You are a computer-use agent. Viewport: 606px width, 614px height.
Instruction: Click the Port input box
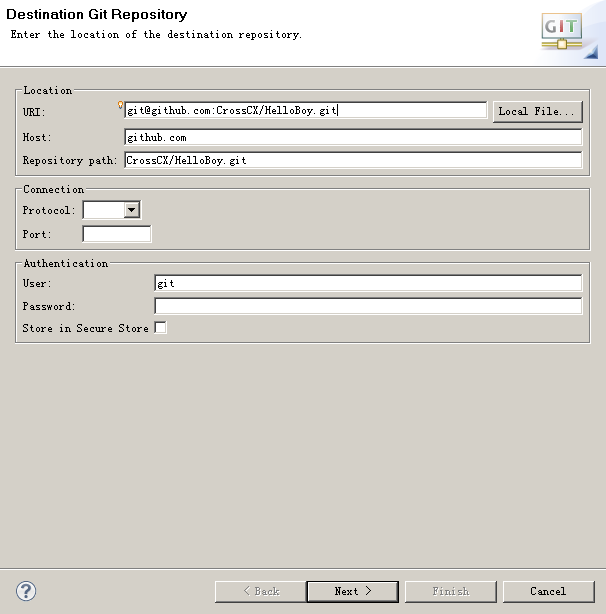coord(117,234)
